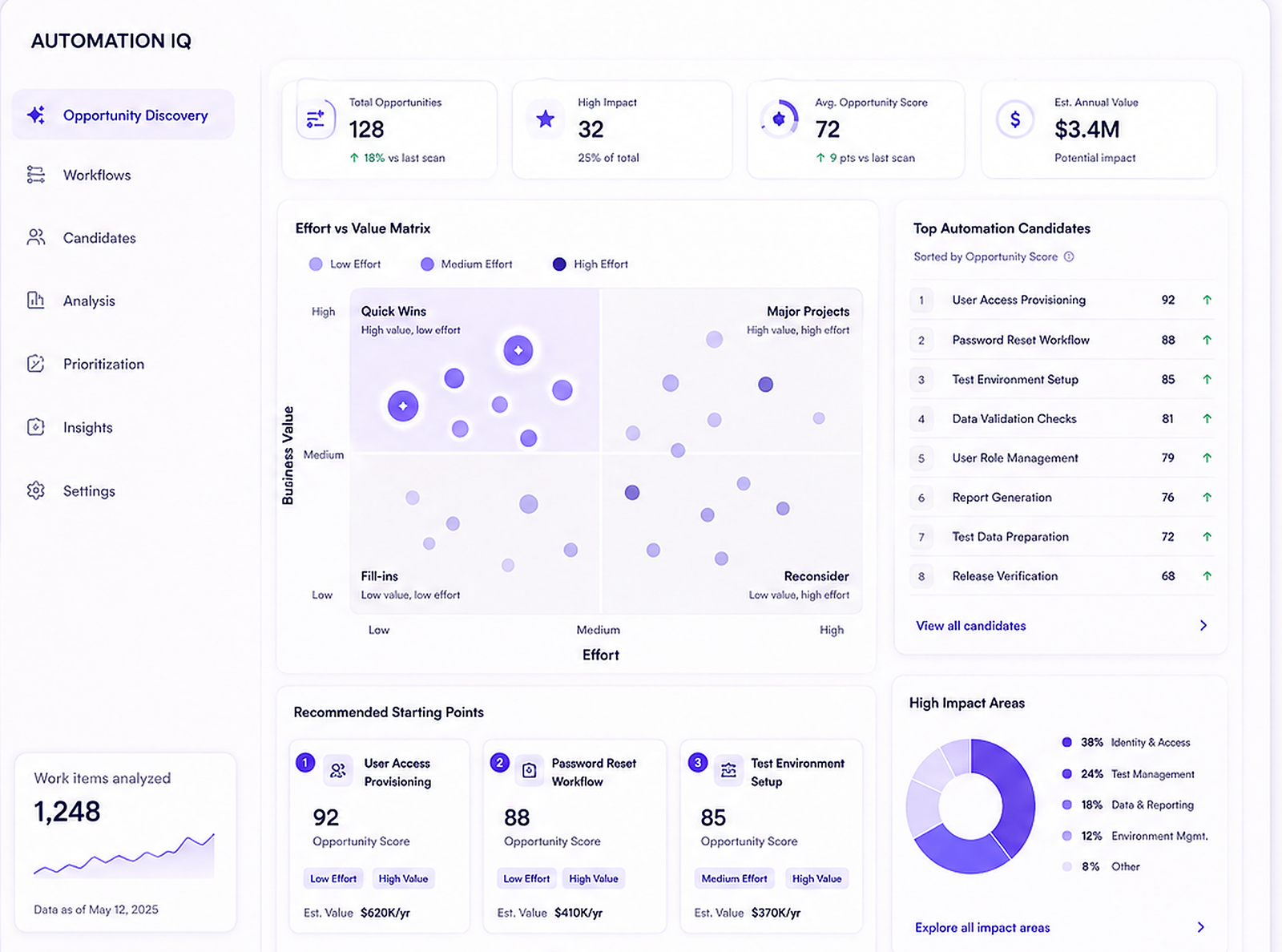The width and height of the screenshot is (1282, 952).
Task: Click number 1 badge on User Access card
Action: (305, 762)
